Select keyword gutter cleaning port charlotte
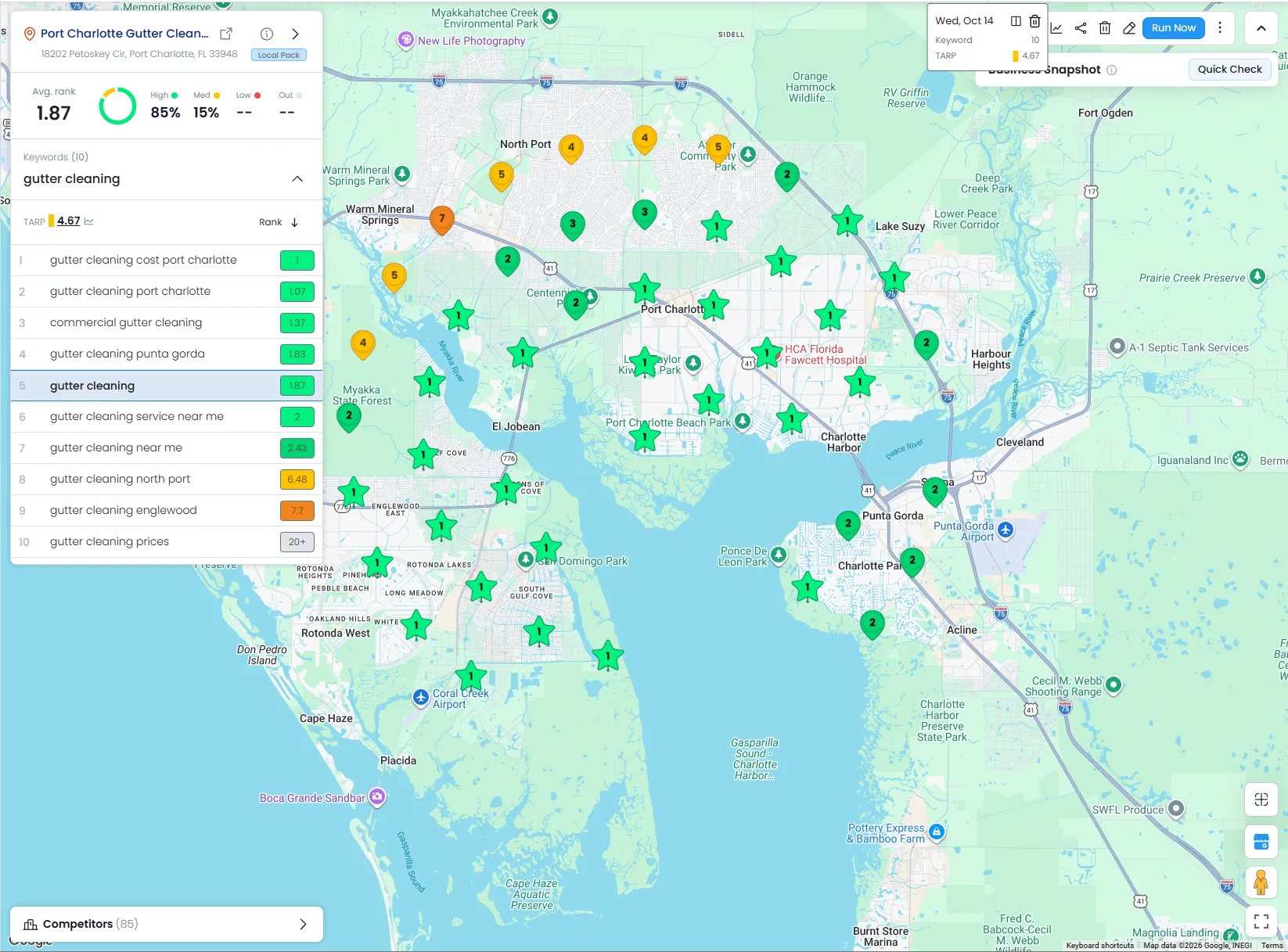The image size is (1288, 952). 167,291
